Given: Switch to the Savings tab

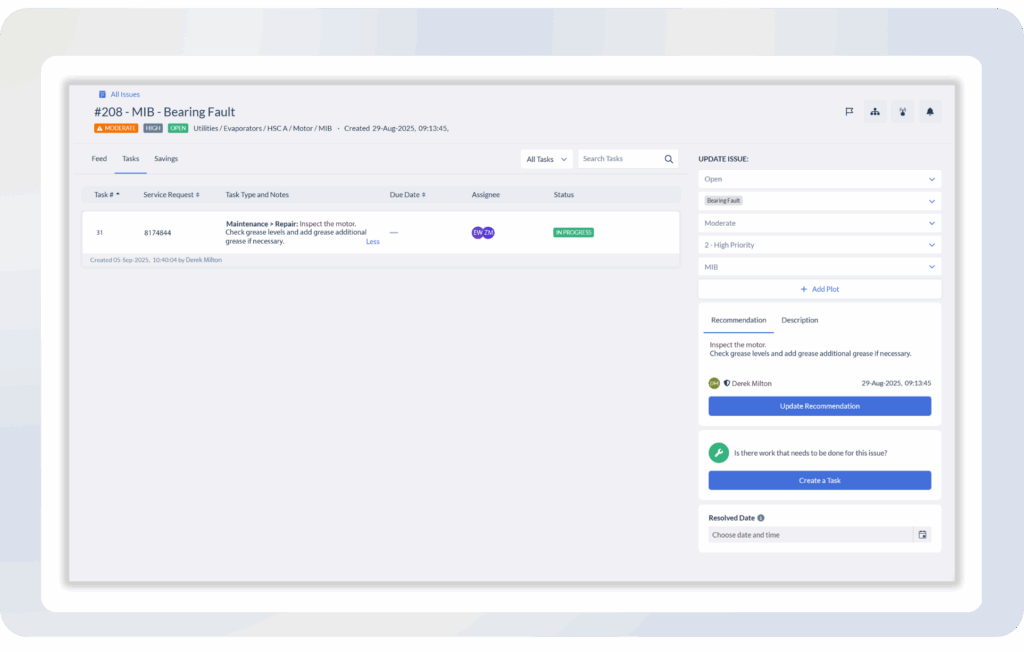Looking at the screenshot, I should pos(166,158).
